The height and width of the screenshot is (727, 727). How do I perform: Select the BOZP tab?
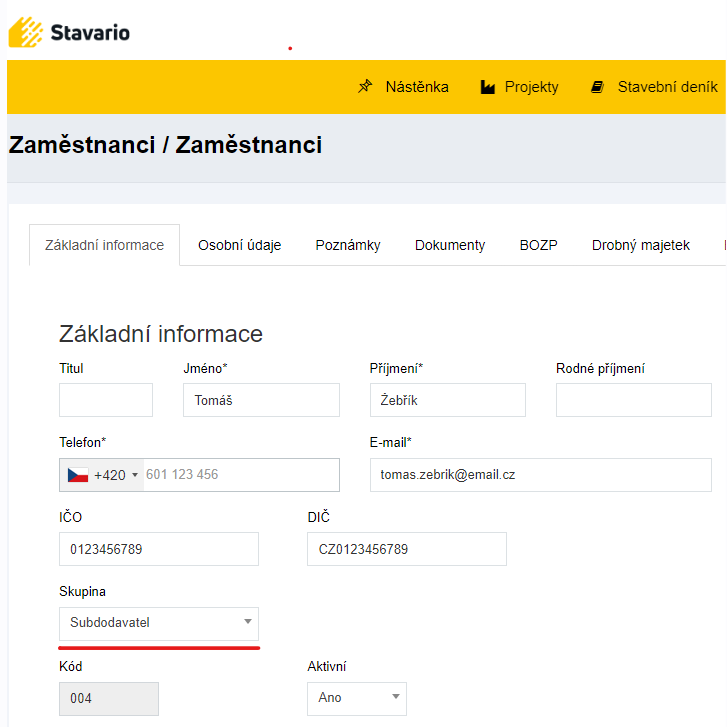coord(538,245)
